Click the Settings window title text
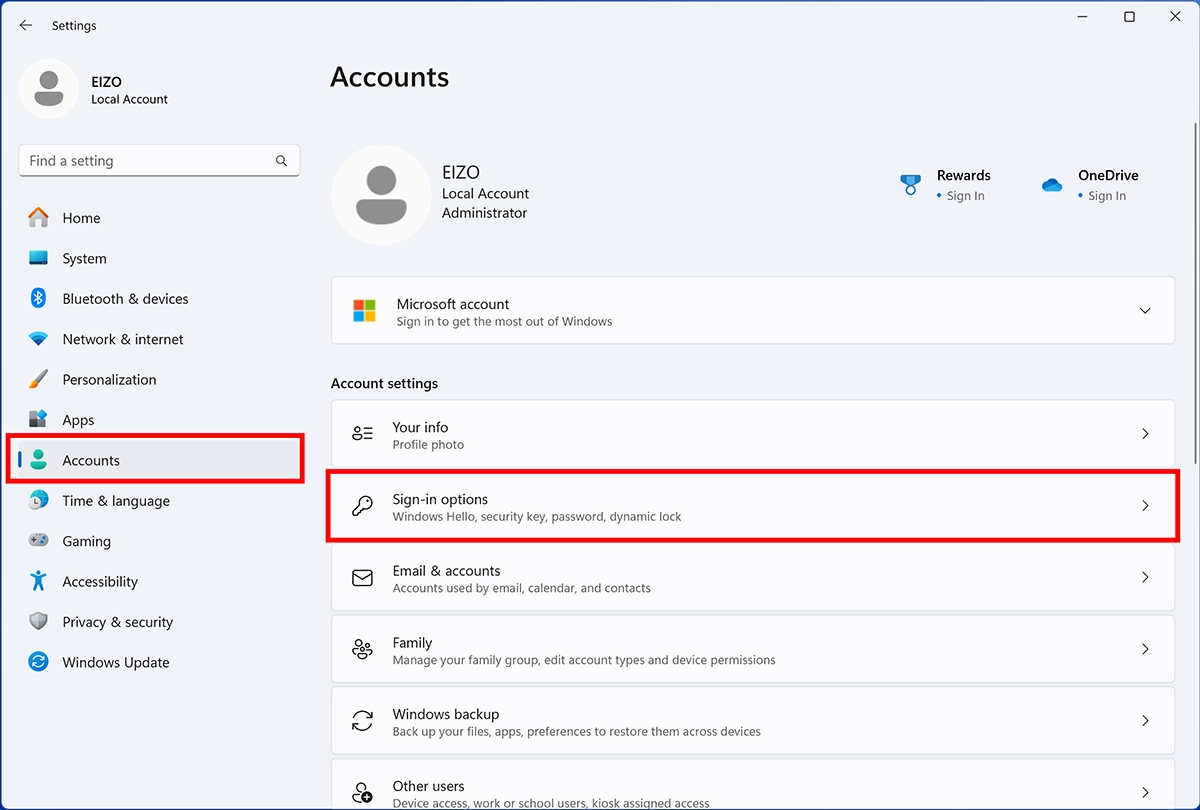 (74, 26)
